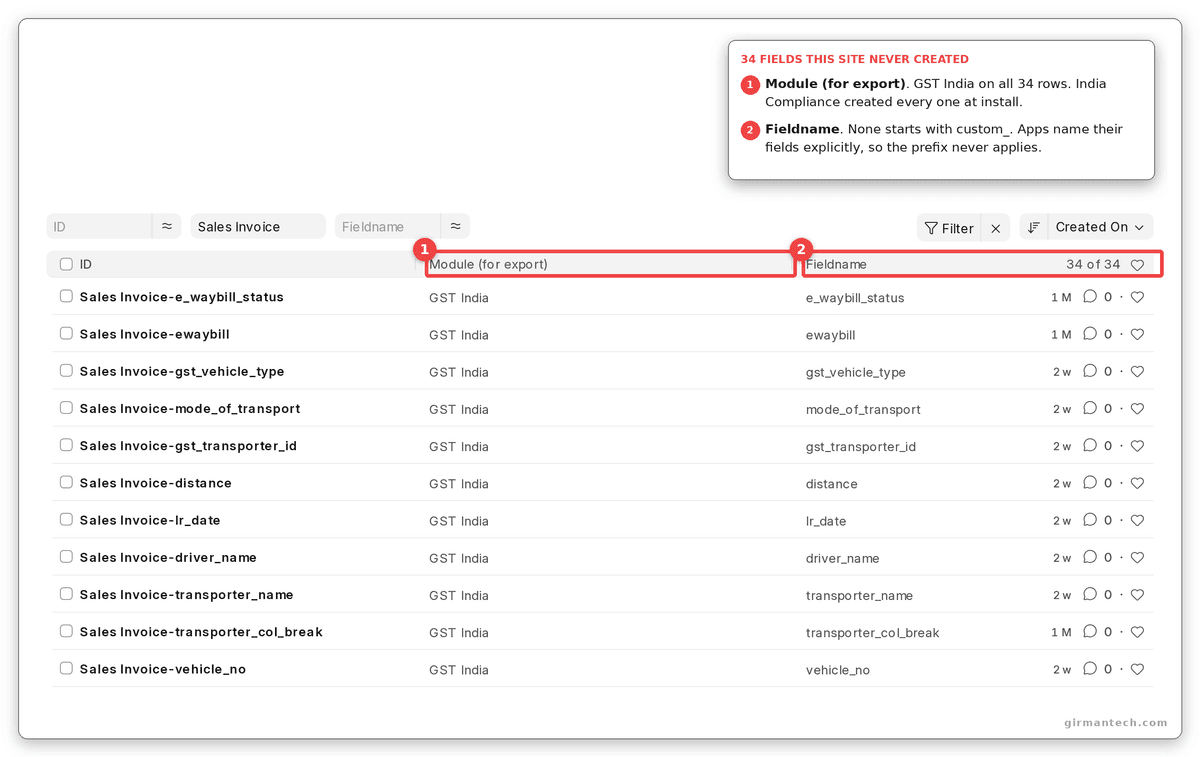The width and height of the screenshot is (1200, 757).
Task: Check the Sales Invoice-distance row
Action: [x=66, y=482]
